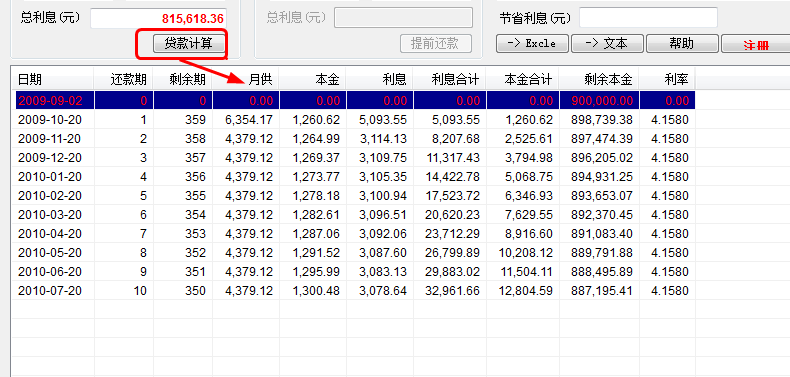
Task: Click the 还款期 column header
Action: point(124,79)
